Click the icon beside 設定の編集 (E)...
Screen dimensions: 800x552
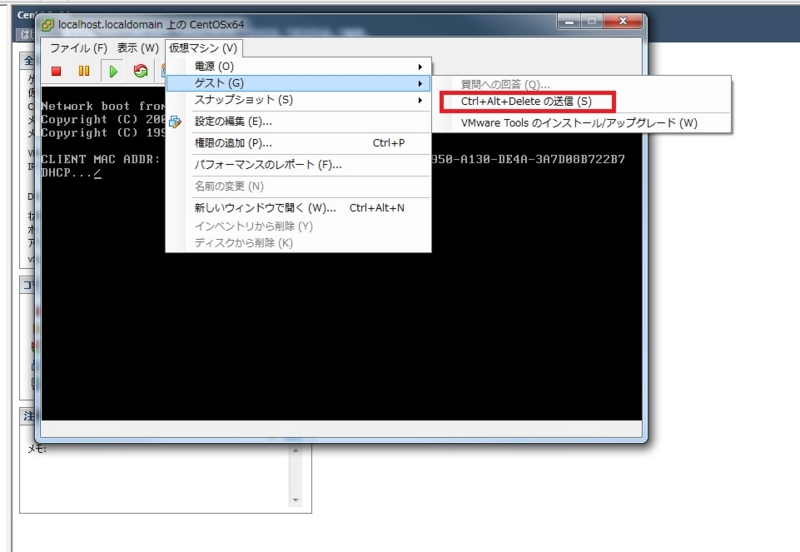point(175,121)
